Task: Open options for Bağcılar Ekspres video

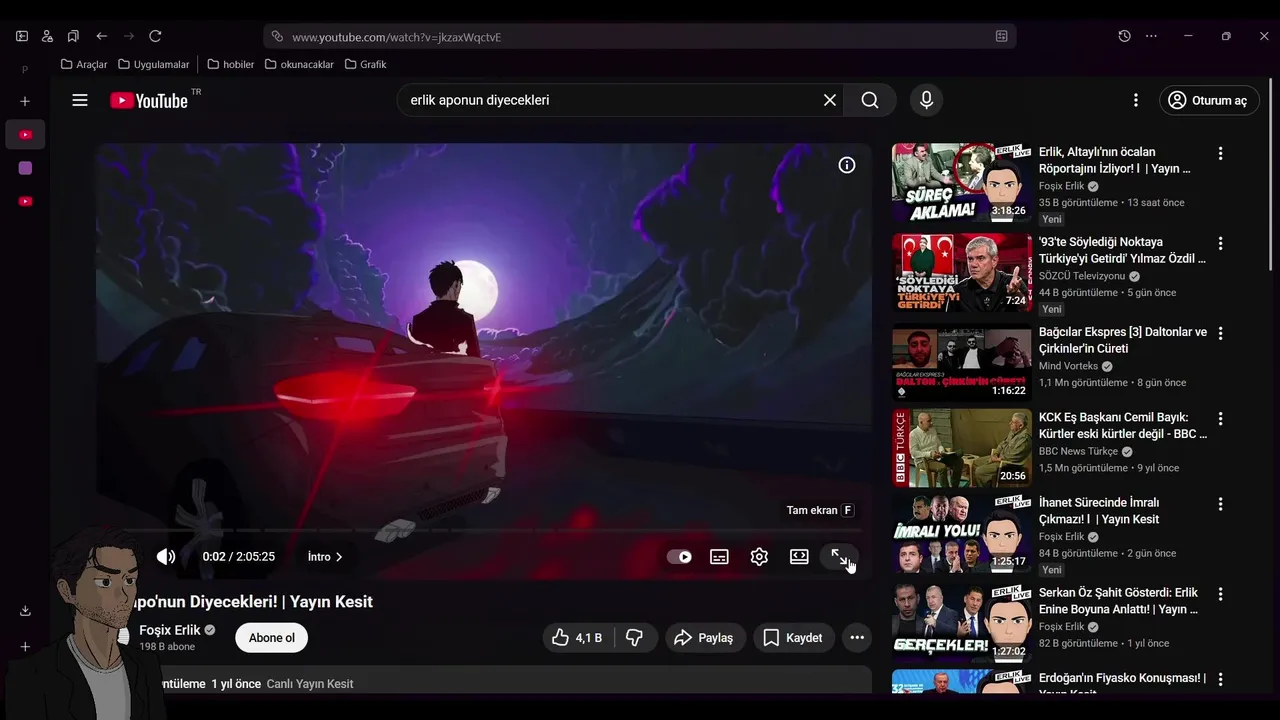Action: click(1220, 333)
